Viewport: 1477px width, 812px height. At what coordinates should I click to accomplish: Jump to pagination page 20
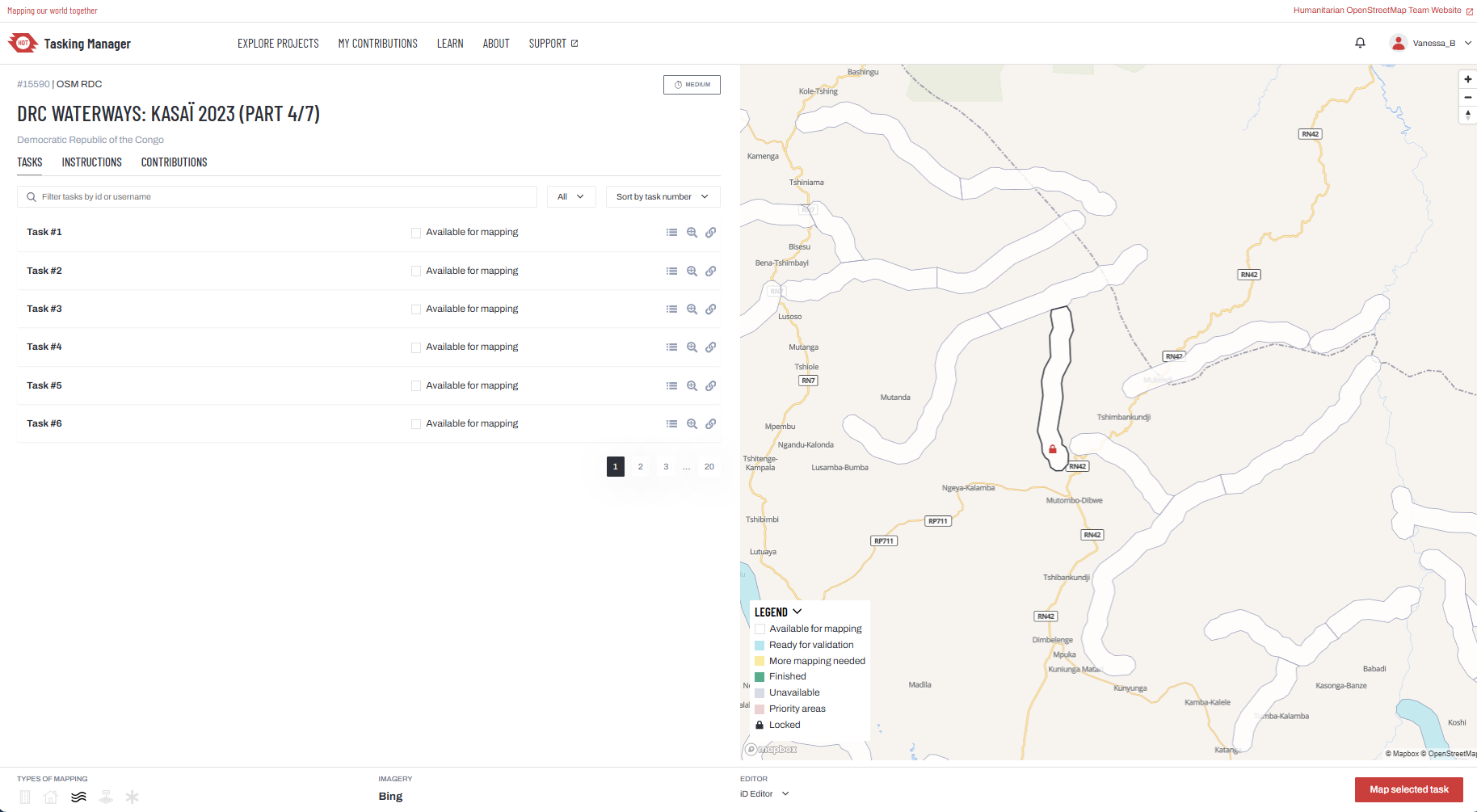tap(709, 467)
